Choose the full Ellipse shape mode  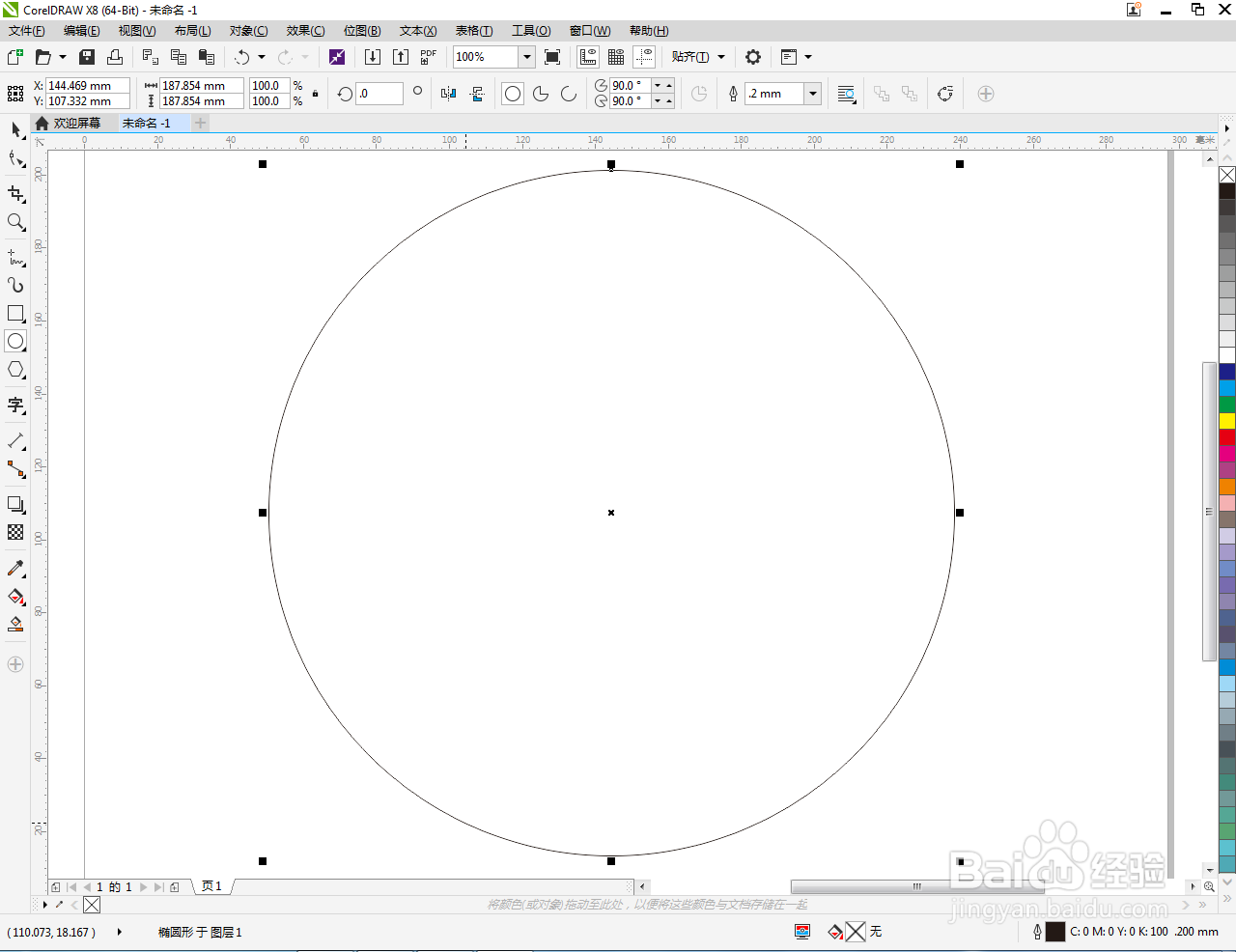pos(513,94)
